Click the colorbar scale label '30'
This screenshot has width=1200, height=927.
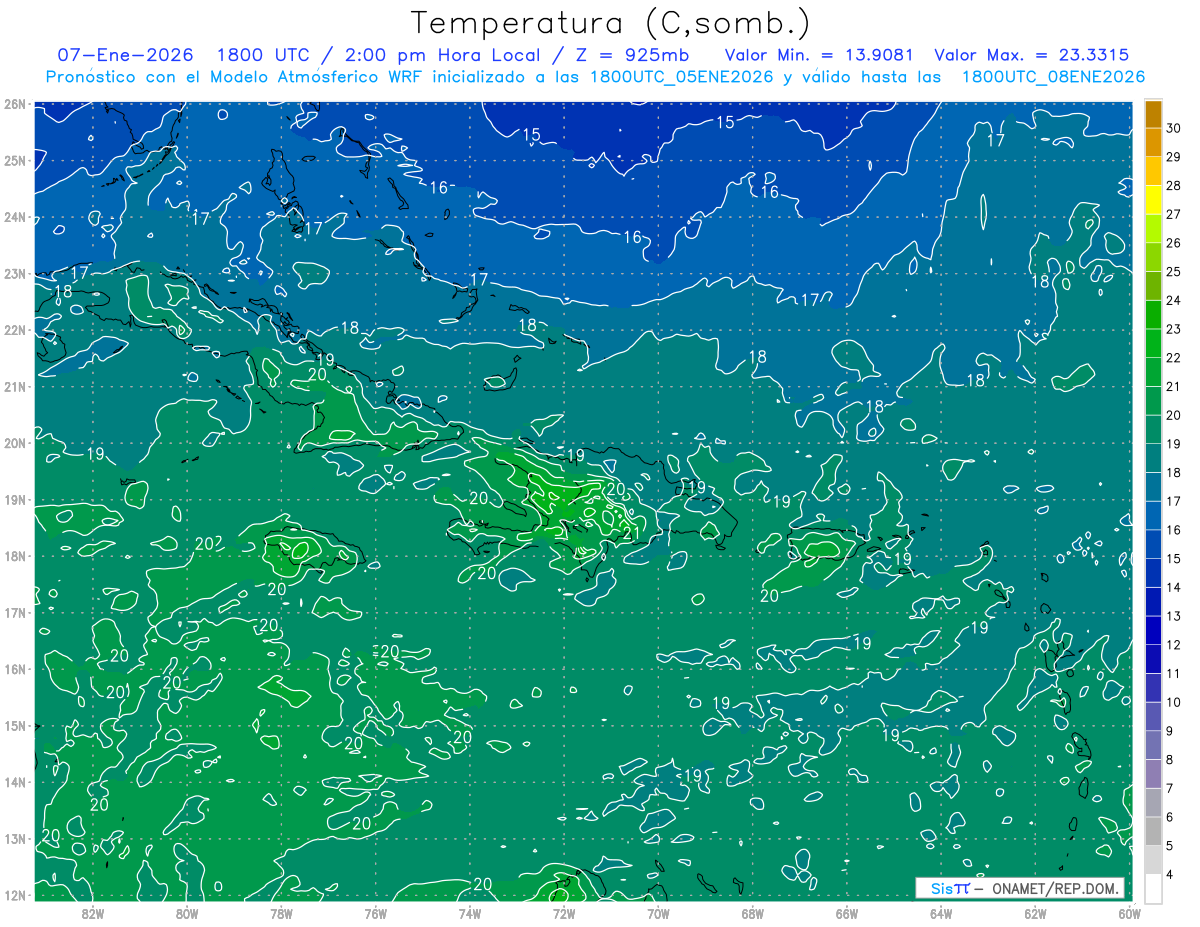pos(1174,128)
